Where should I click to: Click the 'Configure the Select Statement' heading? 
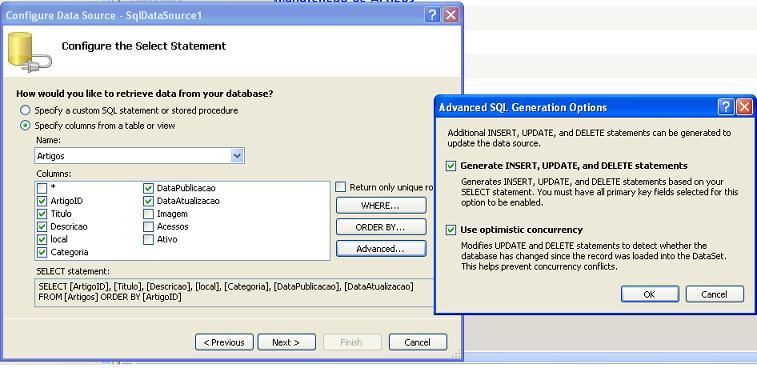(144, 46)
